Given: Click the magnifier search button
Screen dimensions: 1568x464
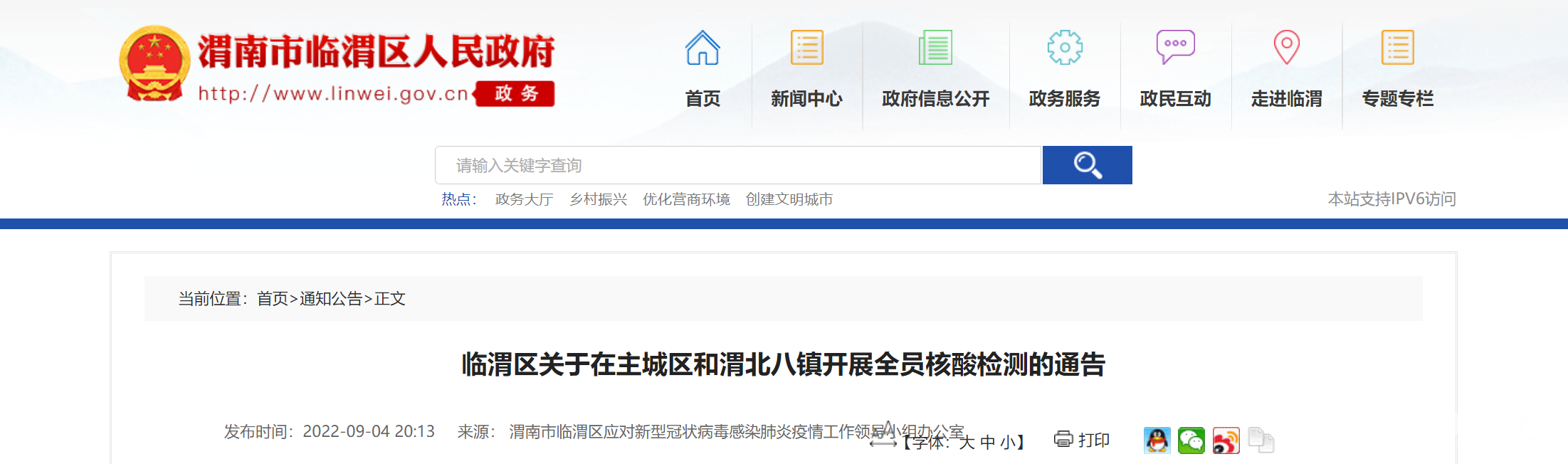Looking at the screenshot, I should click(1087, 165).
